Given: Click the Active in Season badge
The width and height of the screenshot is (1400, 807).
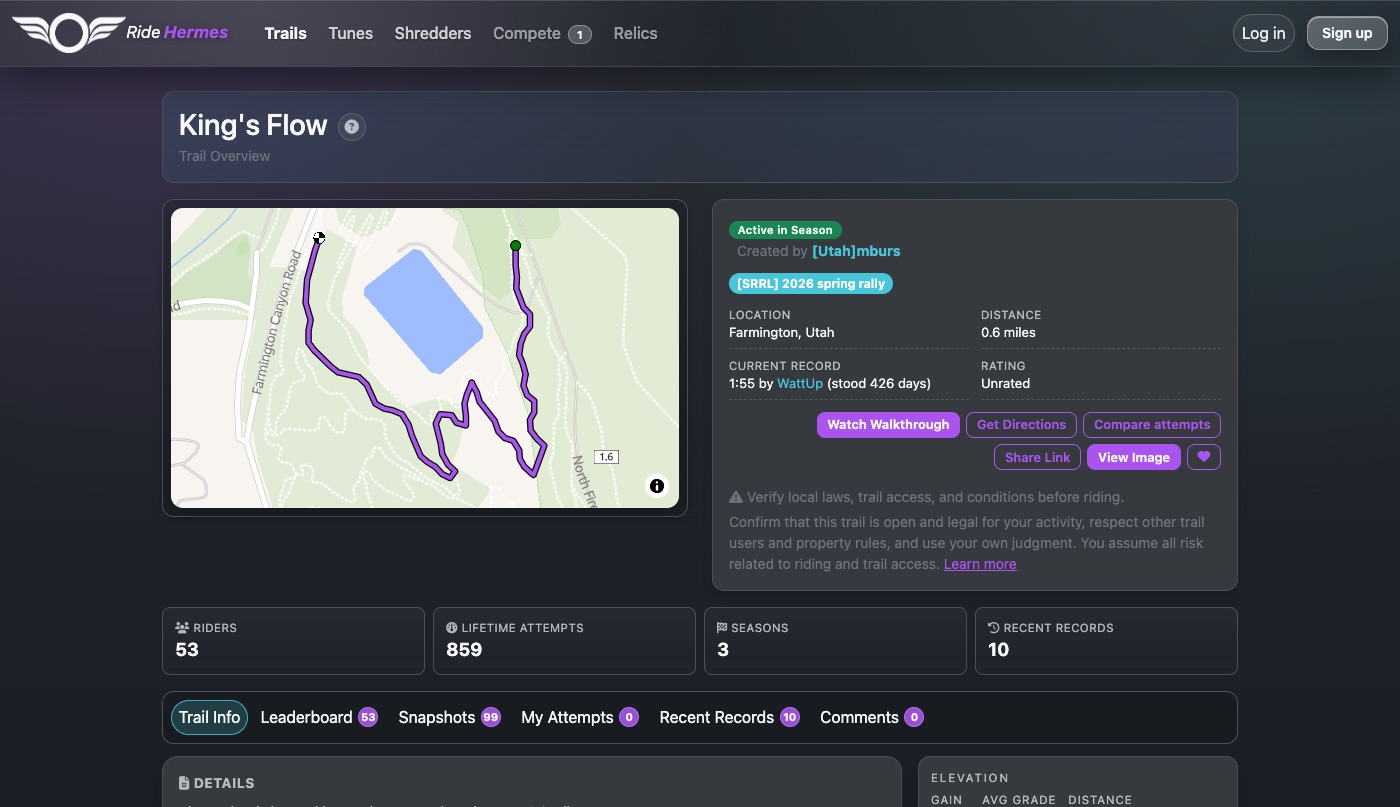Looking at the screenshot, I should tap(785, 230).
